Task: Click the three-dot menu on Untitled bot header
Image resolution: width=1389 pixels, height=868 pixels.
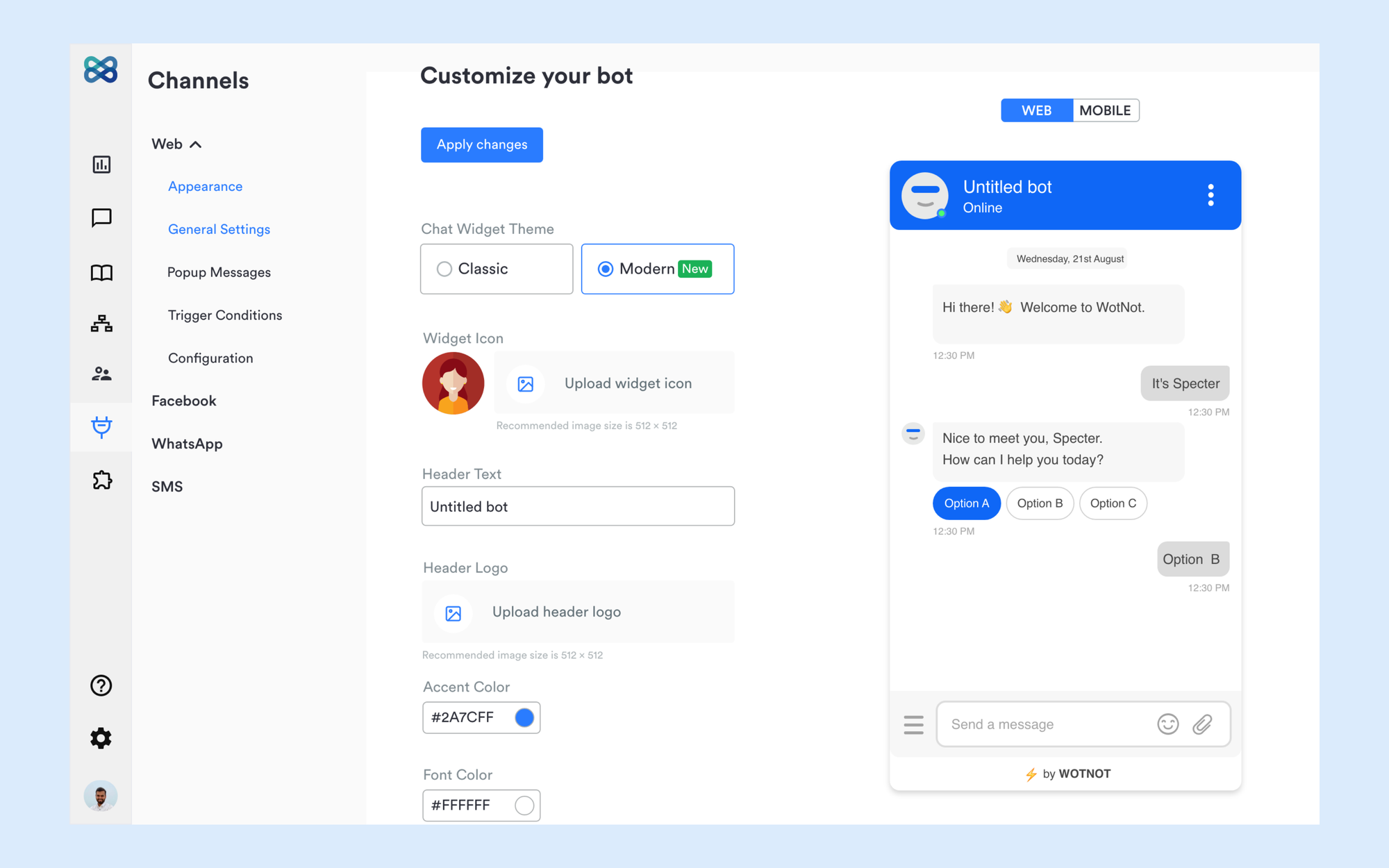Action: pos(1211,195)
